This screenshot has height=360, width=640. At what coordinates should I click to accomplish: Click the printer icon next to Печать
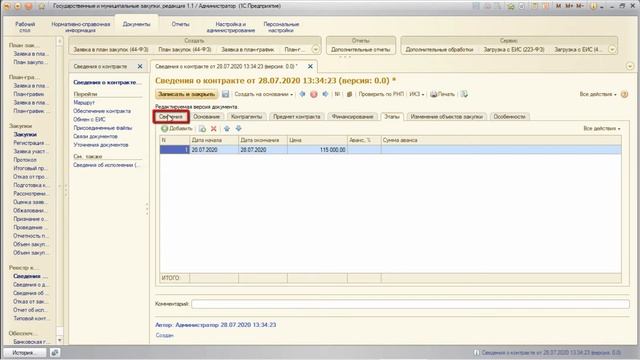(433, 94)
